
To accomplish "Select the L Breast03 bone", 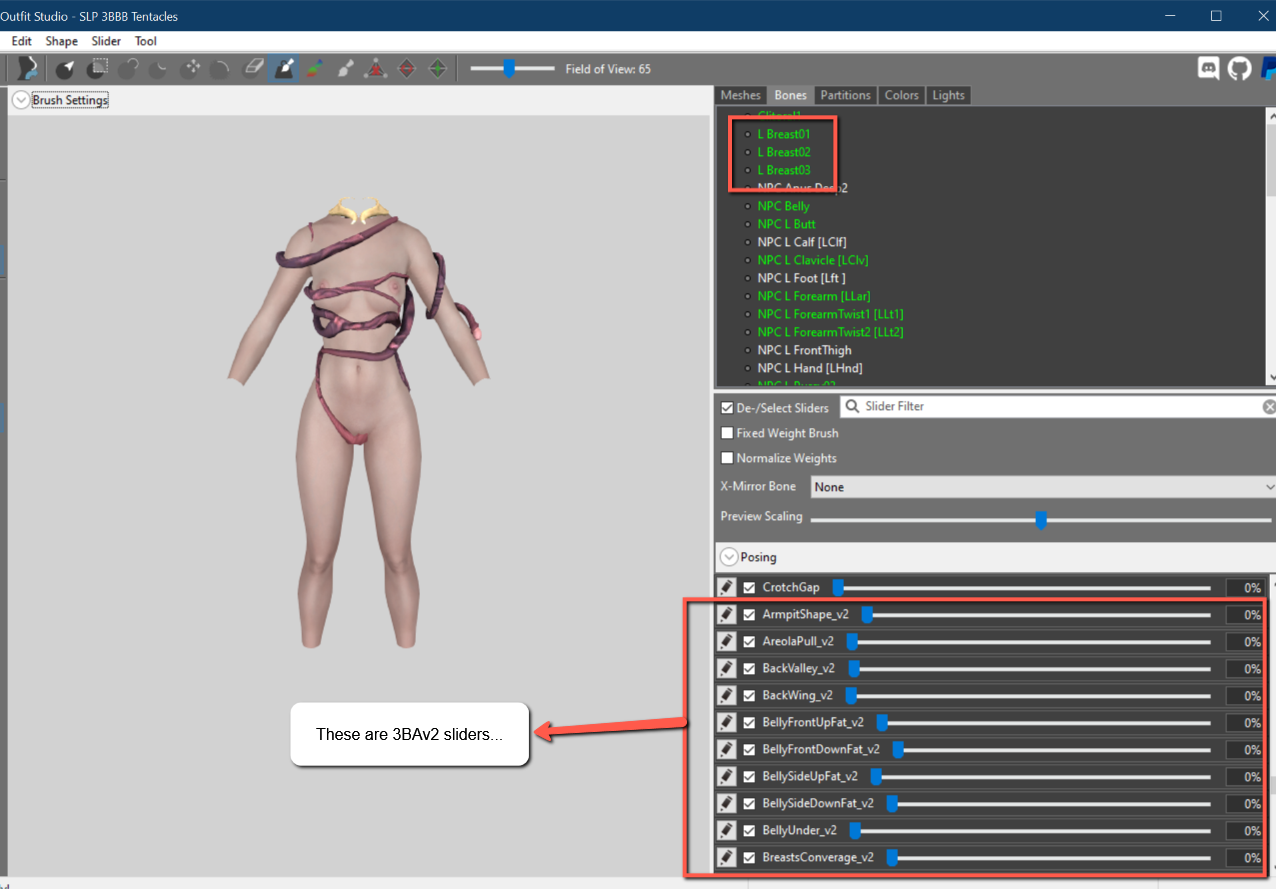I will pyautogui.click(x=784, y=170).
